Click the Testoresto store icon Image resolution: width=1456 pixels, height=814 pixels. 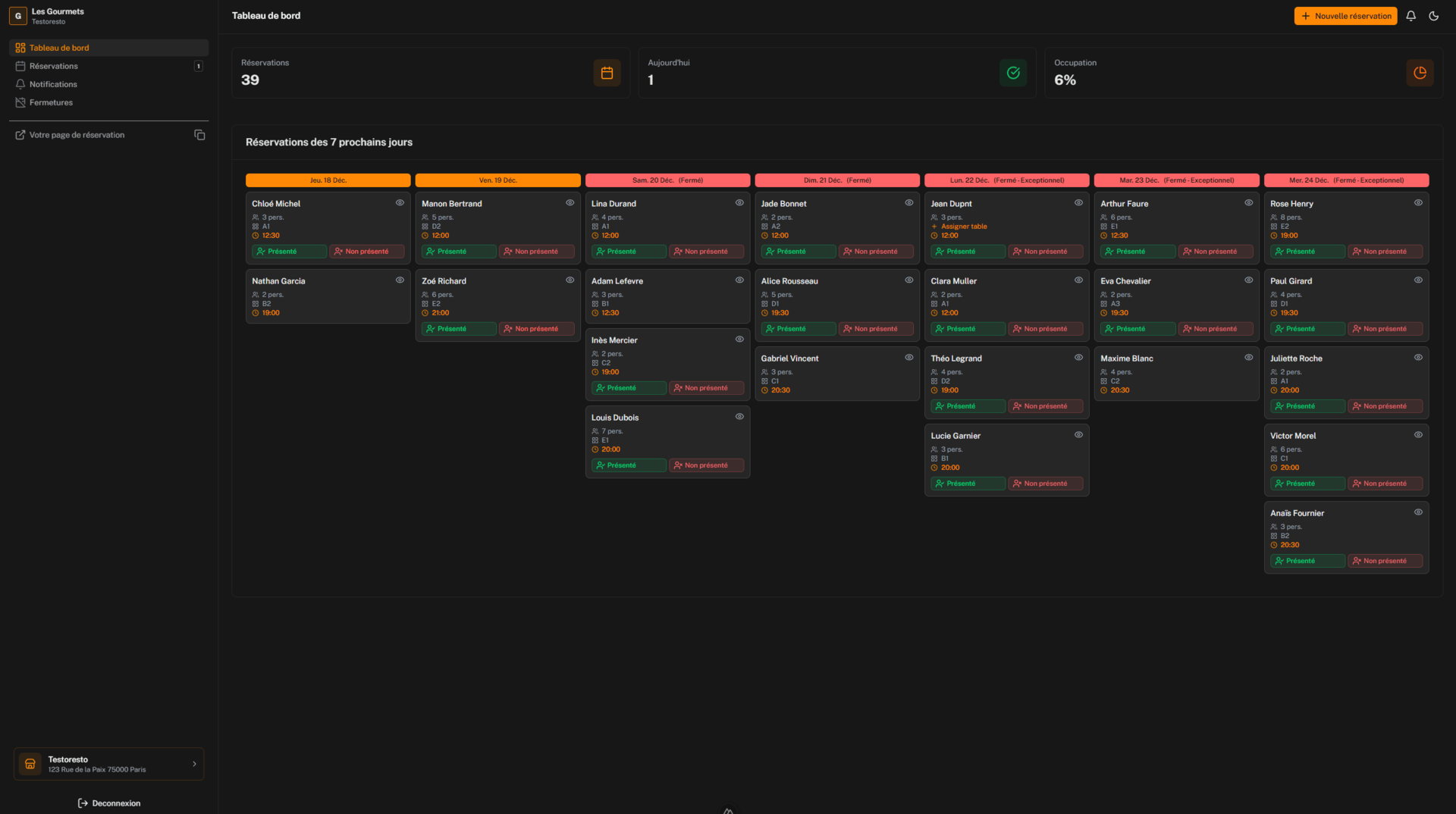click(x=30, y=764)
